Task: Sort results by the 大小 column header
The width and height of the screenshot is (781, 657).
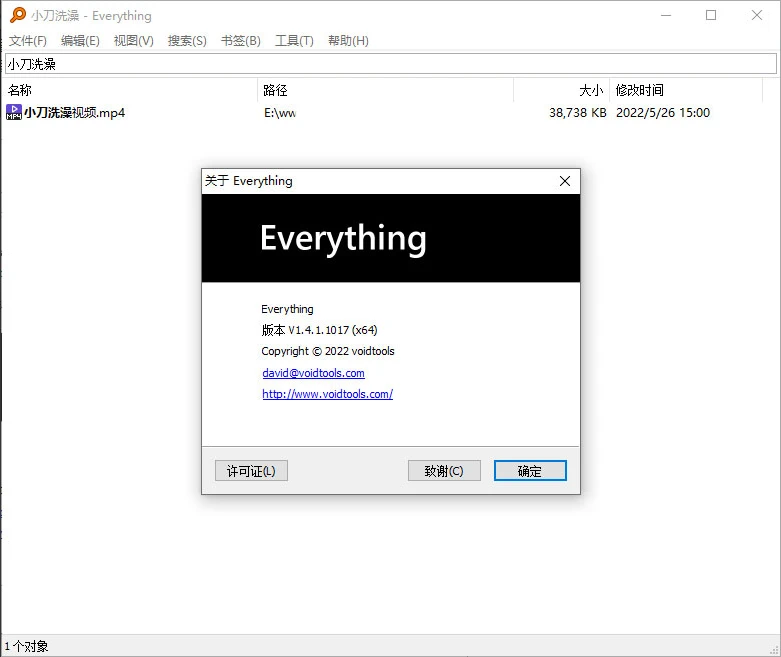Action: [561, 90]
